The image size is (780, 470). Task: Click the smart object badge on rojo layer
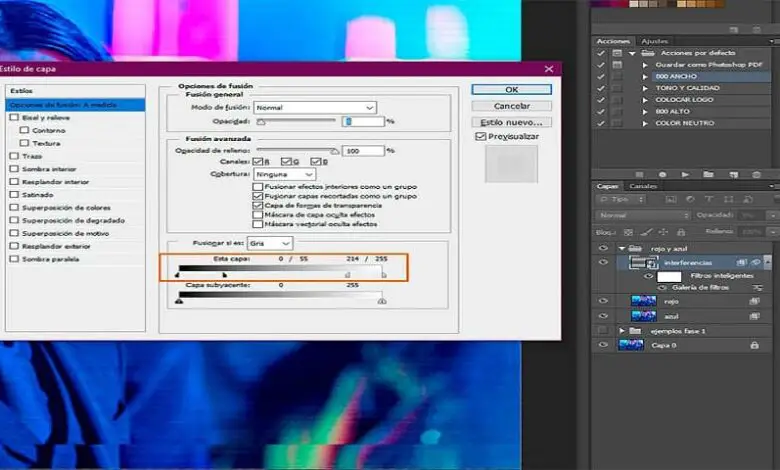755,301
